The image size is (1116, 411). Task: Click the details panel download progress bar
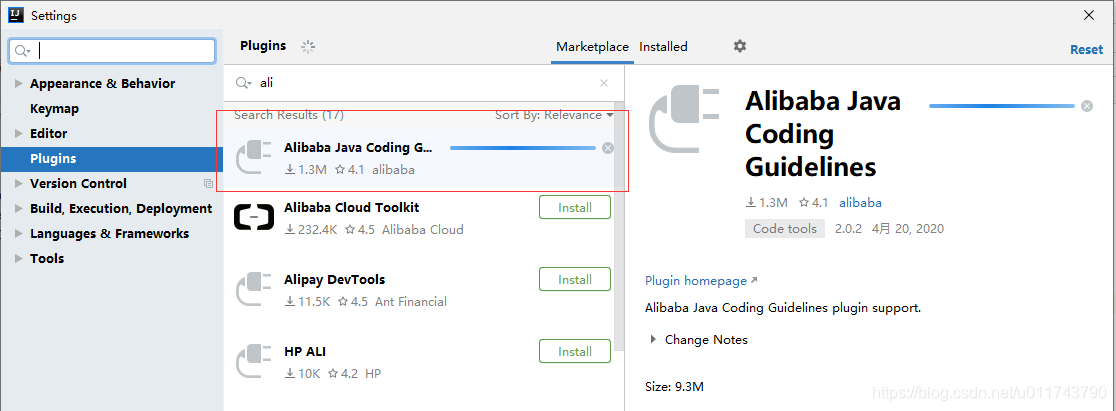(x=1001, y=106)
